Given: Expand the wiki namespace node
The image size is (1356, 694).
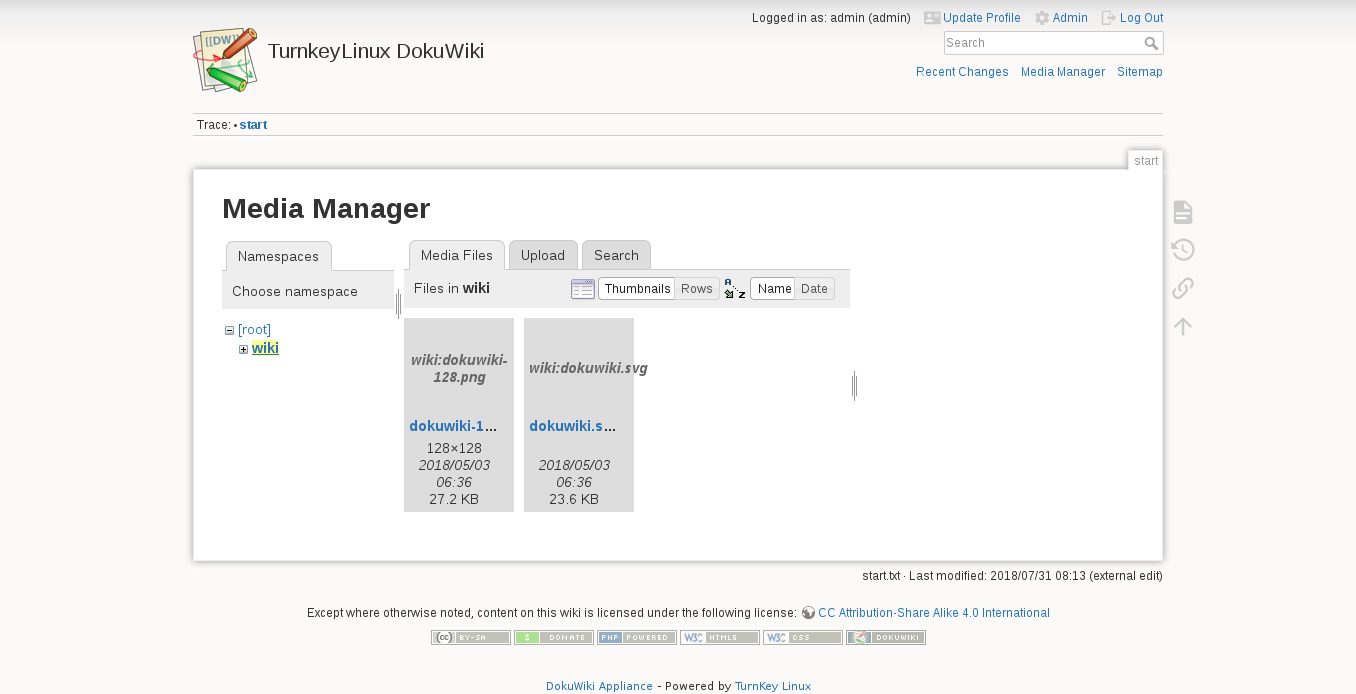Looking at the screenshot, I should (243, 349).
